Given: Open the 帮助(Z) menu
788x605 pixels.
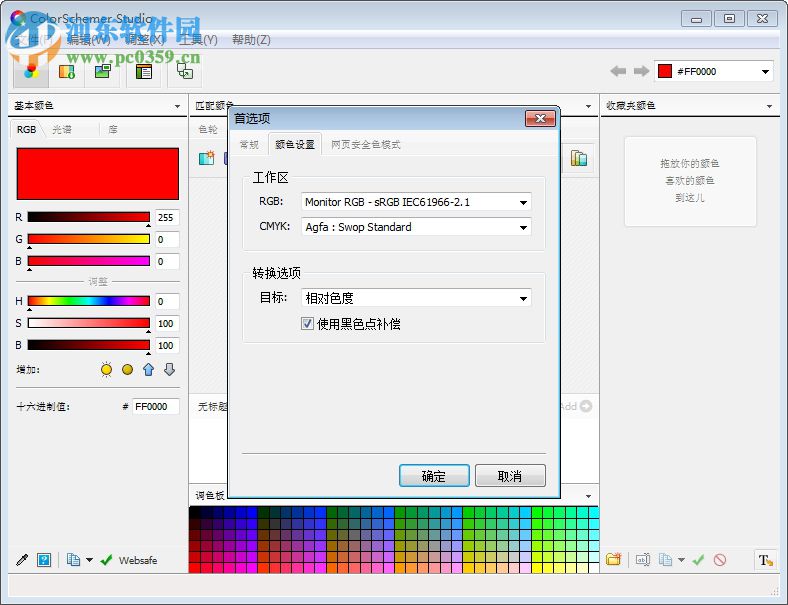Looking at the screenshot, I should coord(251,40).
